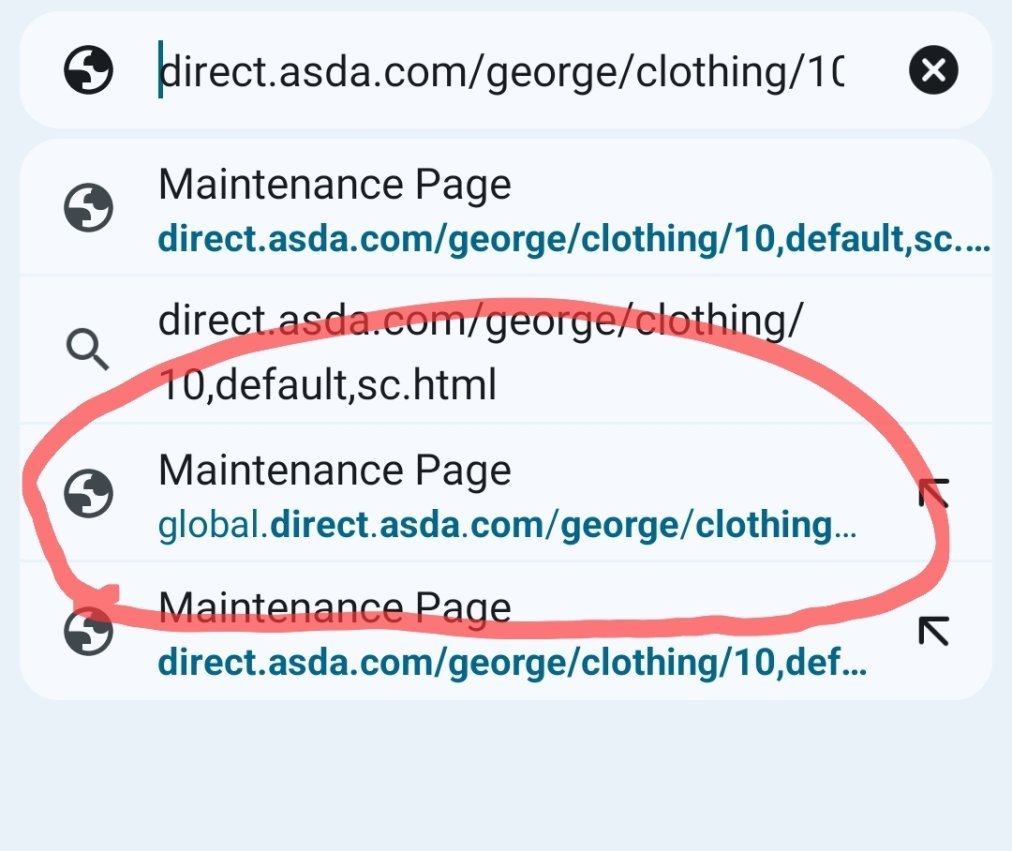Insert the global.direct.asda.com suggestion using its arrow
Viewport: 1012px width, 851px height.
coord(933,492)
